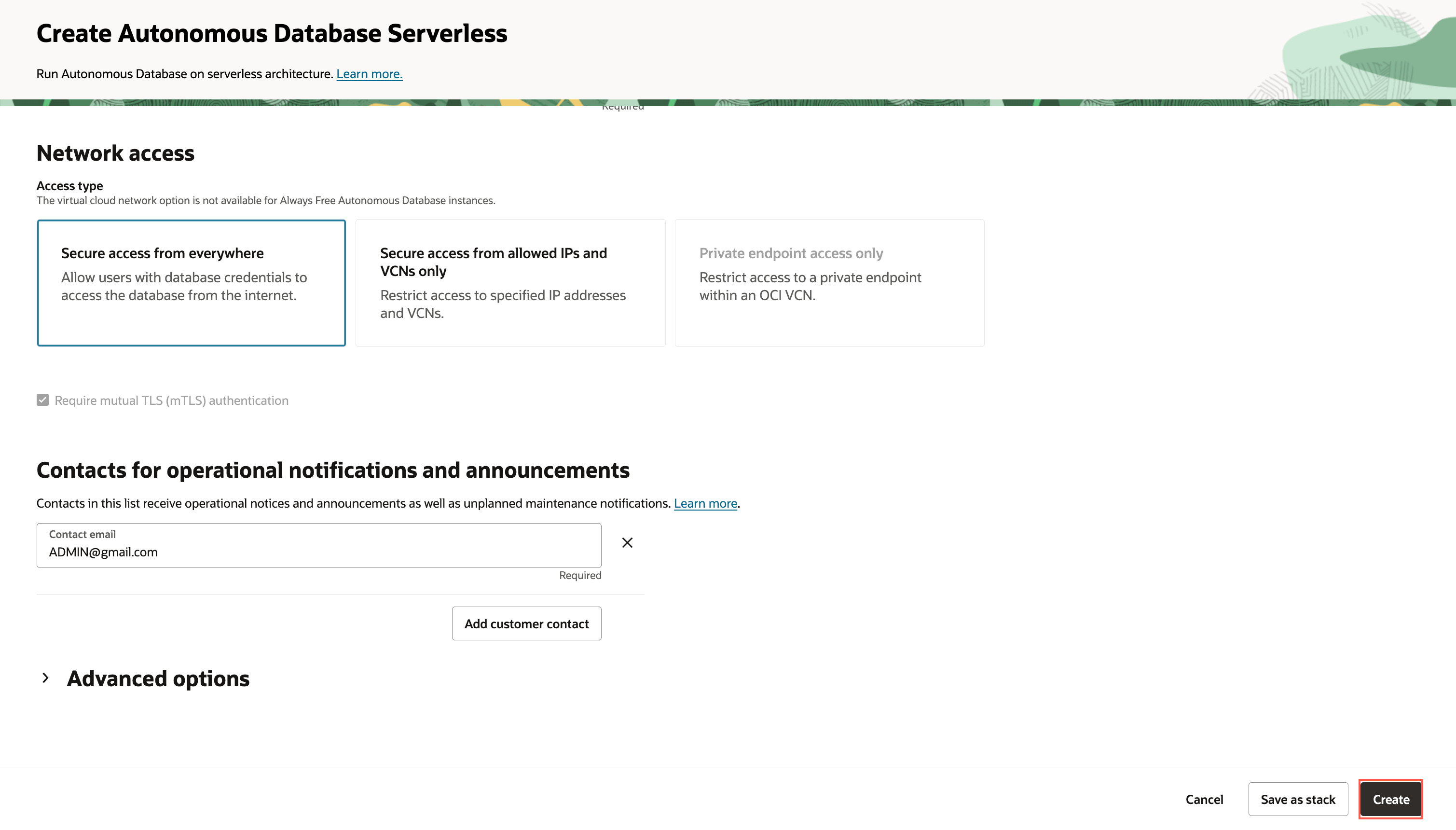Select Secure access from everywhere card

point(191,283)
